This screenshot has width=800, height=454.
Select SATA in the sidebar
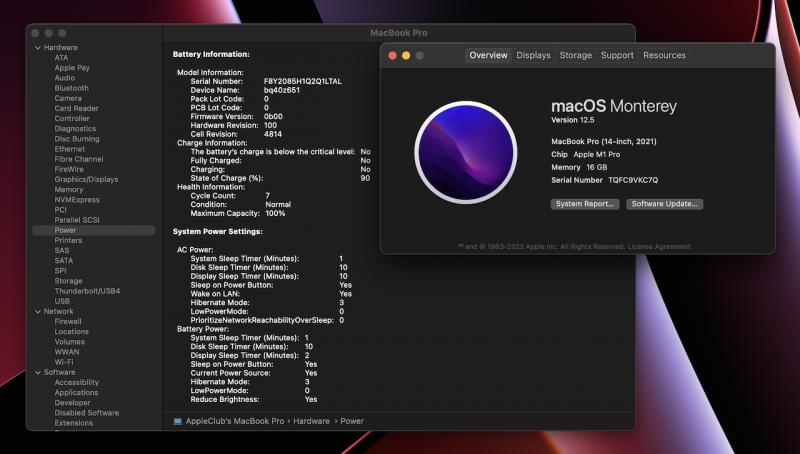point(64,261)
